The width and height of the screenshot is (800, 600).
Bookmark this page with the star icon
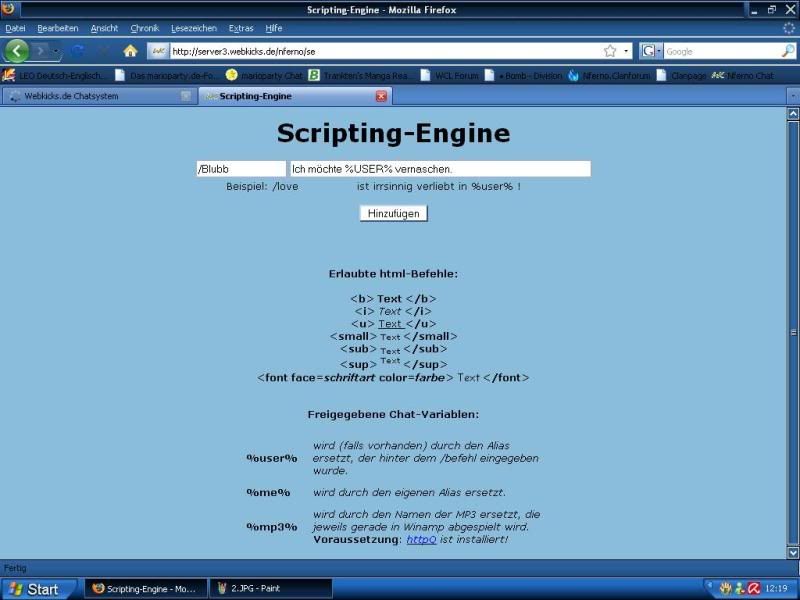tap(610, 51)
